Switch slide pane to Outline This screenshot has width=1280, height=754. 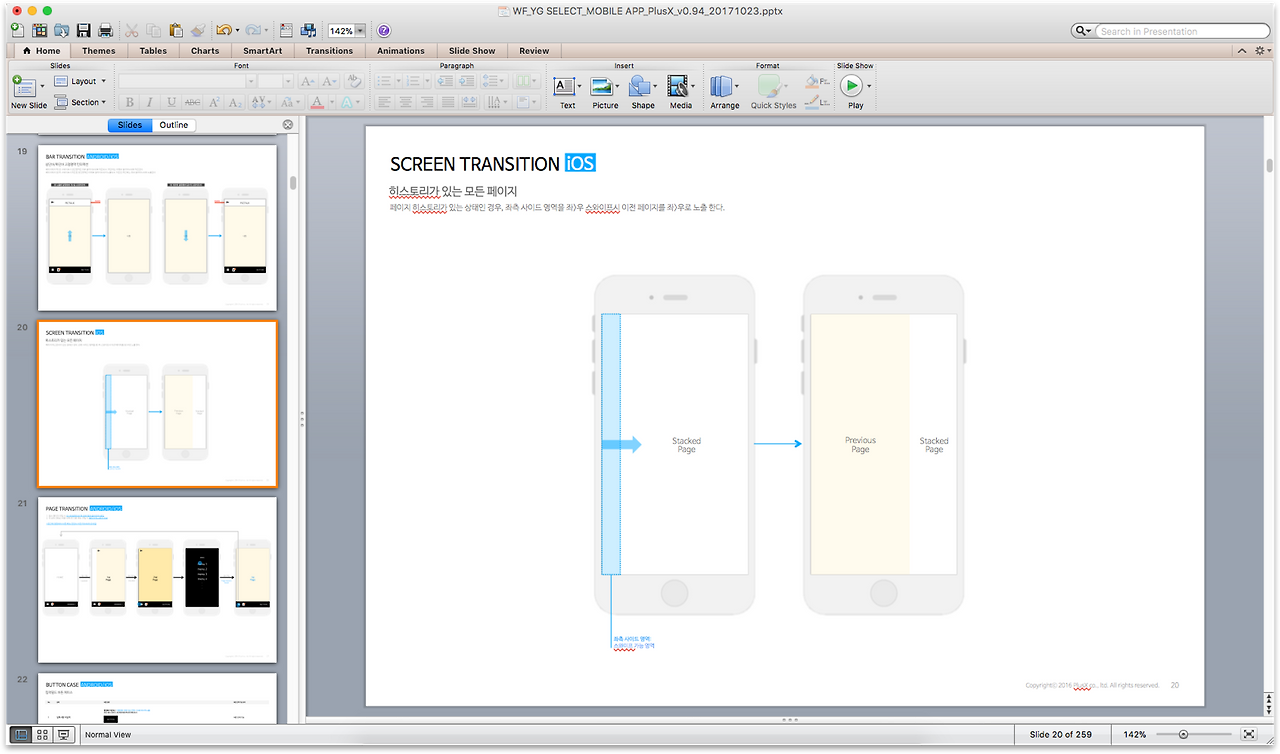(x=174, y=125)
